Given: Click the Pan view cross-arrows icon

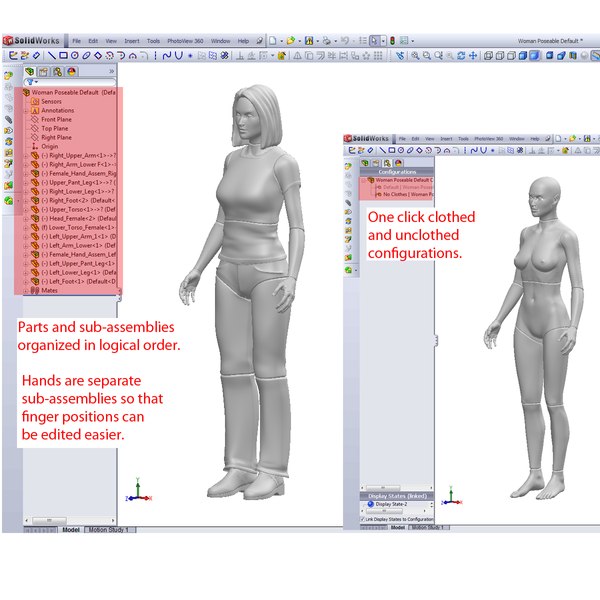Looking at the screenshot, I should [x=473, y=56].
